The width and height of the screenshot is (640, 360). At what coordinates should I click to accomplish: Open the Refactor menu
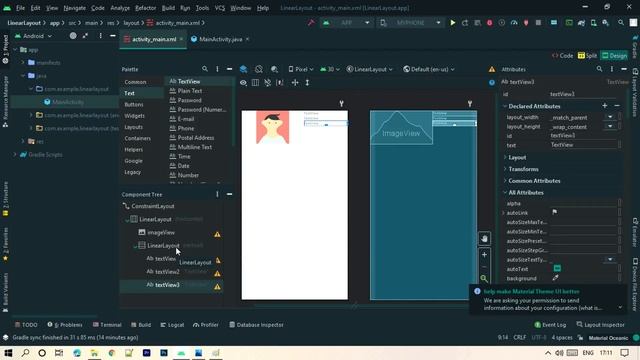click(x=145, y=8)
